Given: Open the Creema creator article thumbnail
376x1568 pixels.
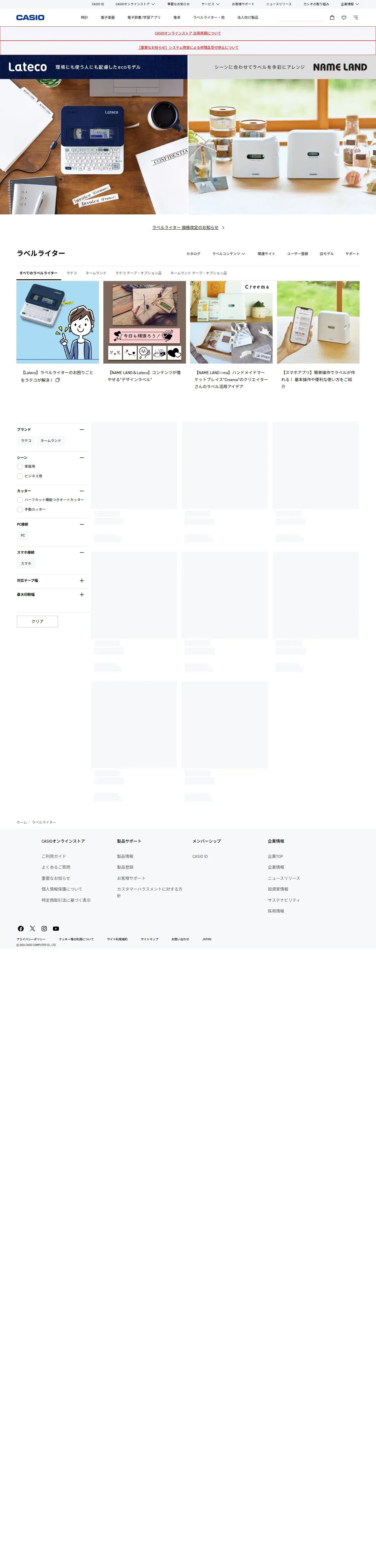Looking at the screenshot, I should point(231,322).
